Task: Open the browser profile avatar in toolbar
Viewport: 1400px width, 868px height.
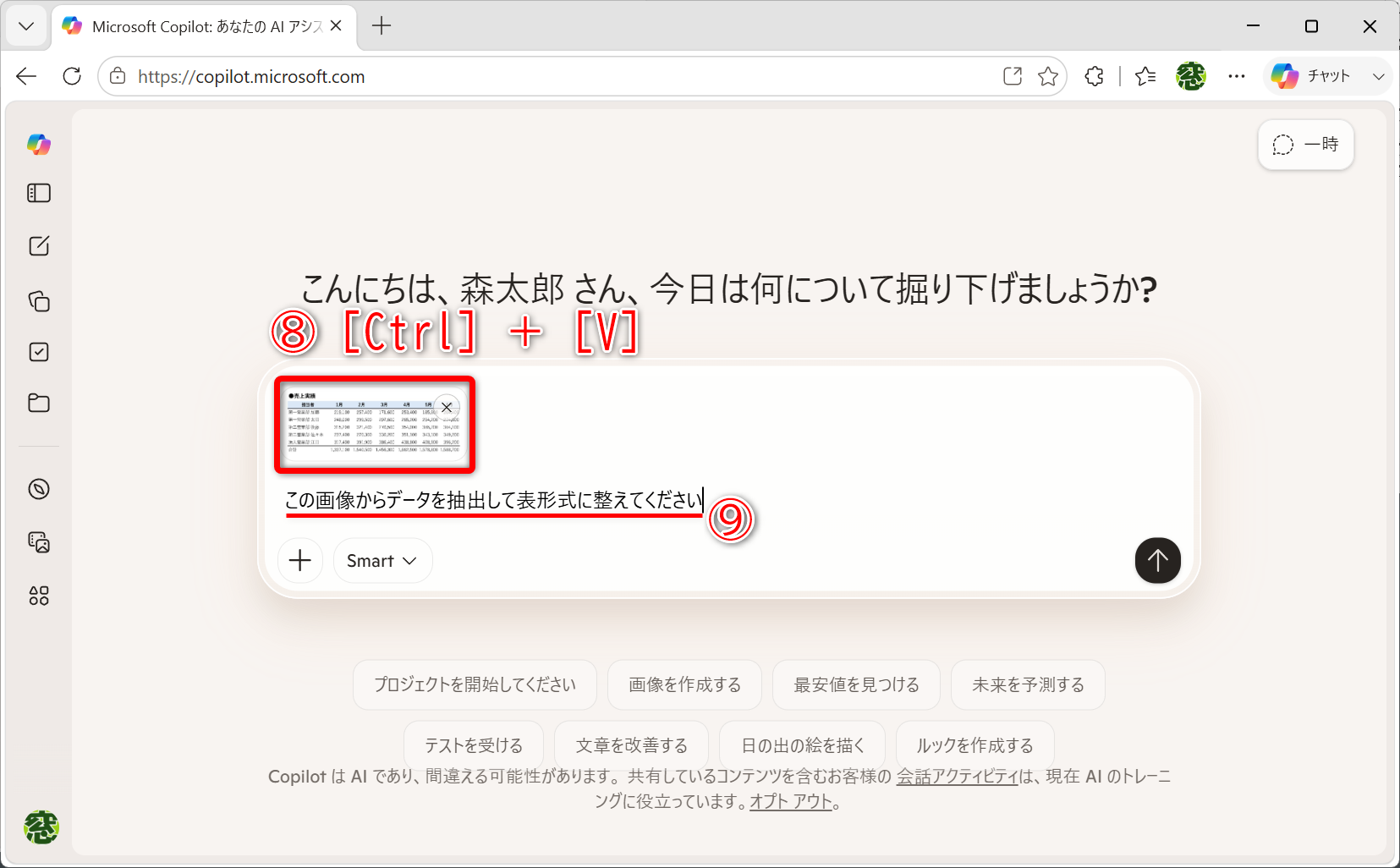Action: tap(1190, 76)
